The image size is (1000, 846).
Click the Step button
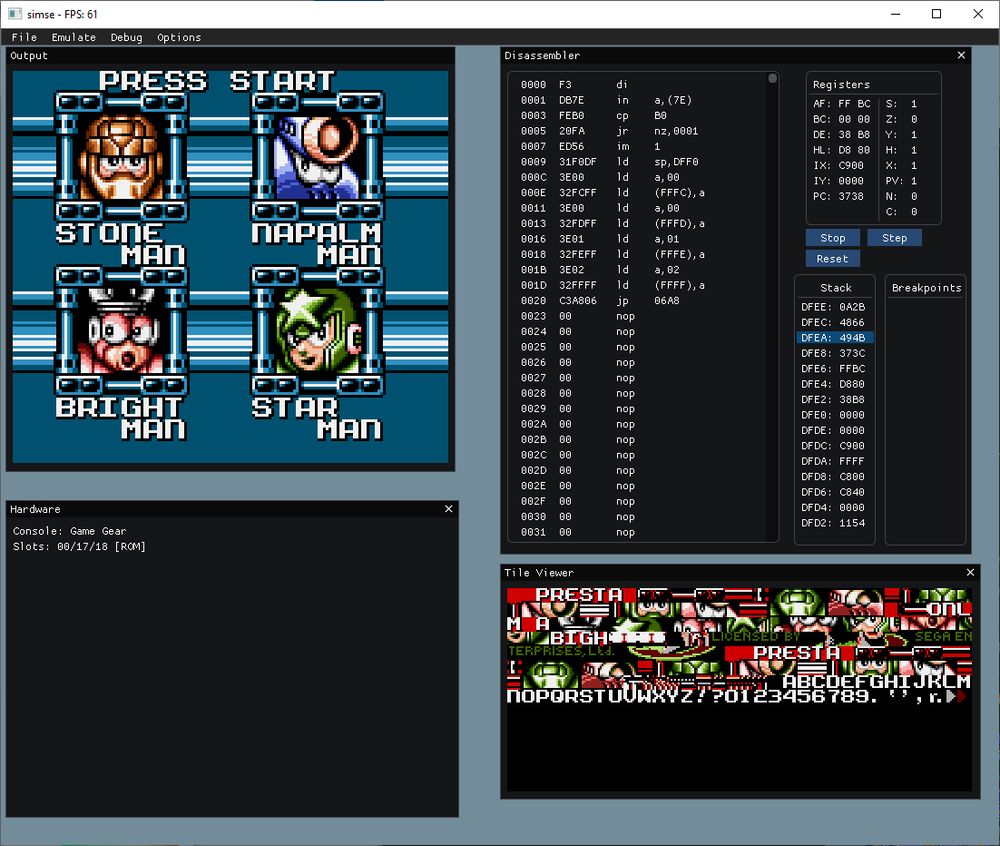894,238
